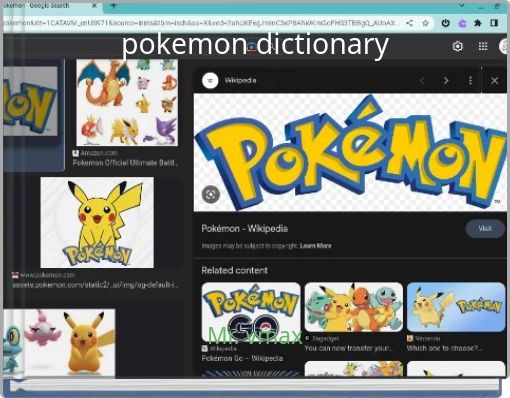
Task: Click 'Which one to choose?' caption
Action: (x=444, y=348)
